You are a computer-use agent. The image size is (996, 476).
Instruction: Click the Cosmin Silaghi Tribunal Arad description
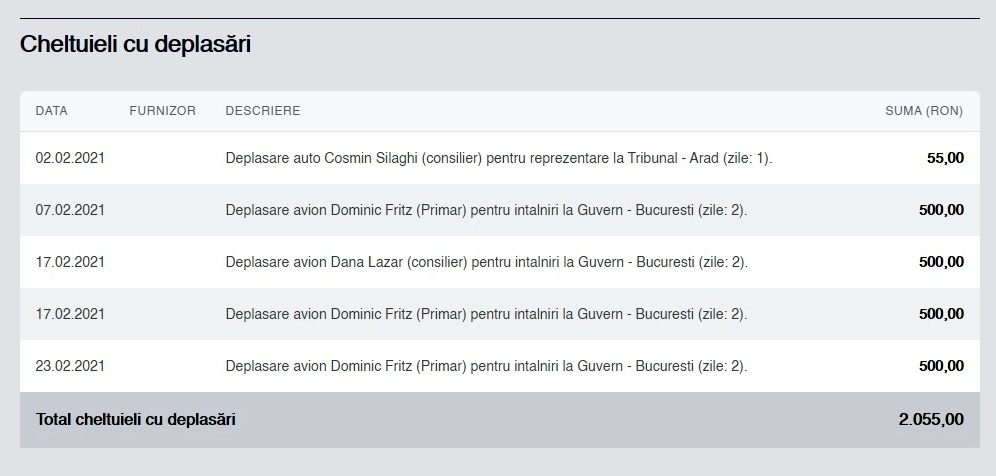click(x=499, y=158)
